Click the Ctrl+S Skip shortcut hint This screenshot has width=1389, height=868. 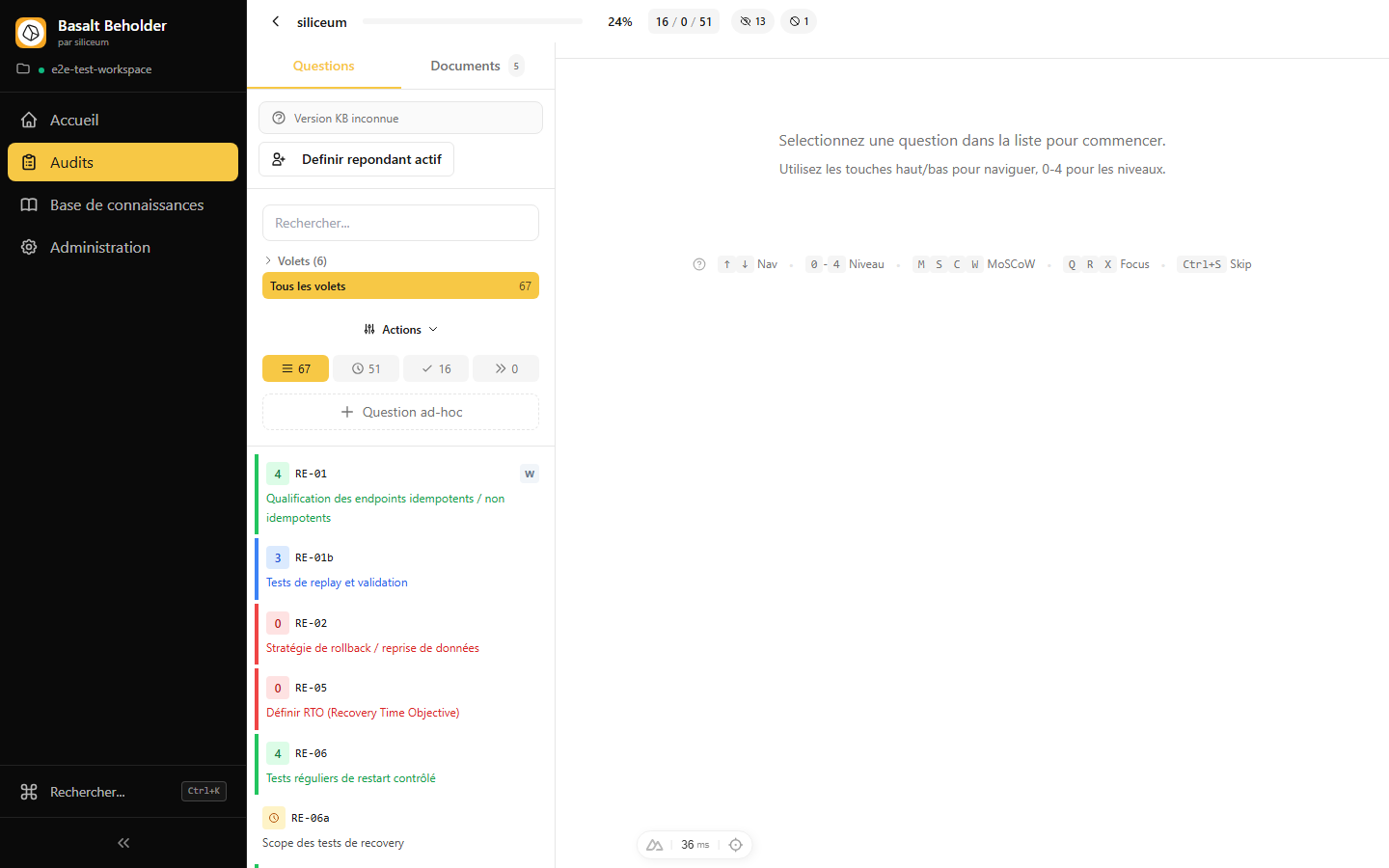click(x=1214, y=264)
